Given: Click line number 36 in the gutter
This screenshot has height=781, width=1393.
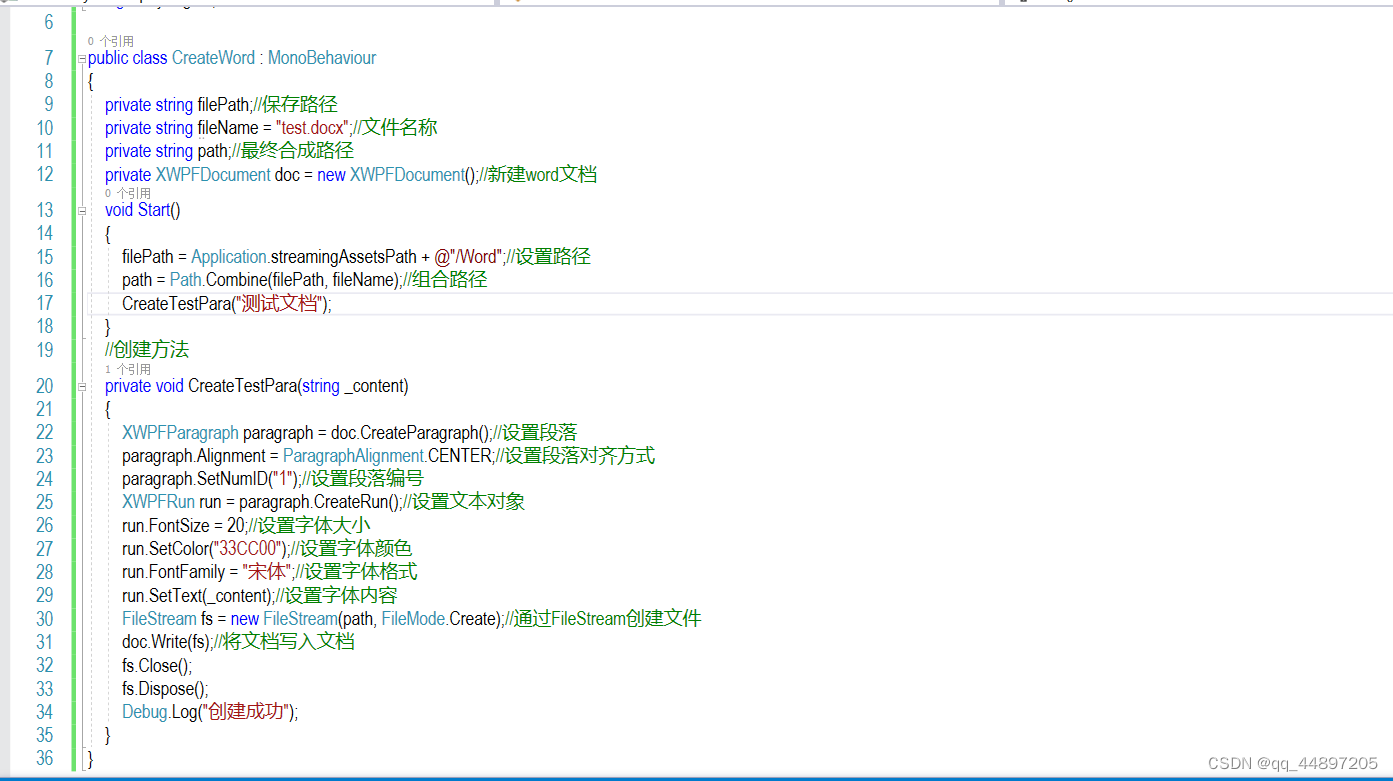Looking at the screenshot, I should [44, 759].
